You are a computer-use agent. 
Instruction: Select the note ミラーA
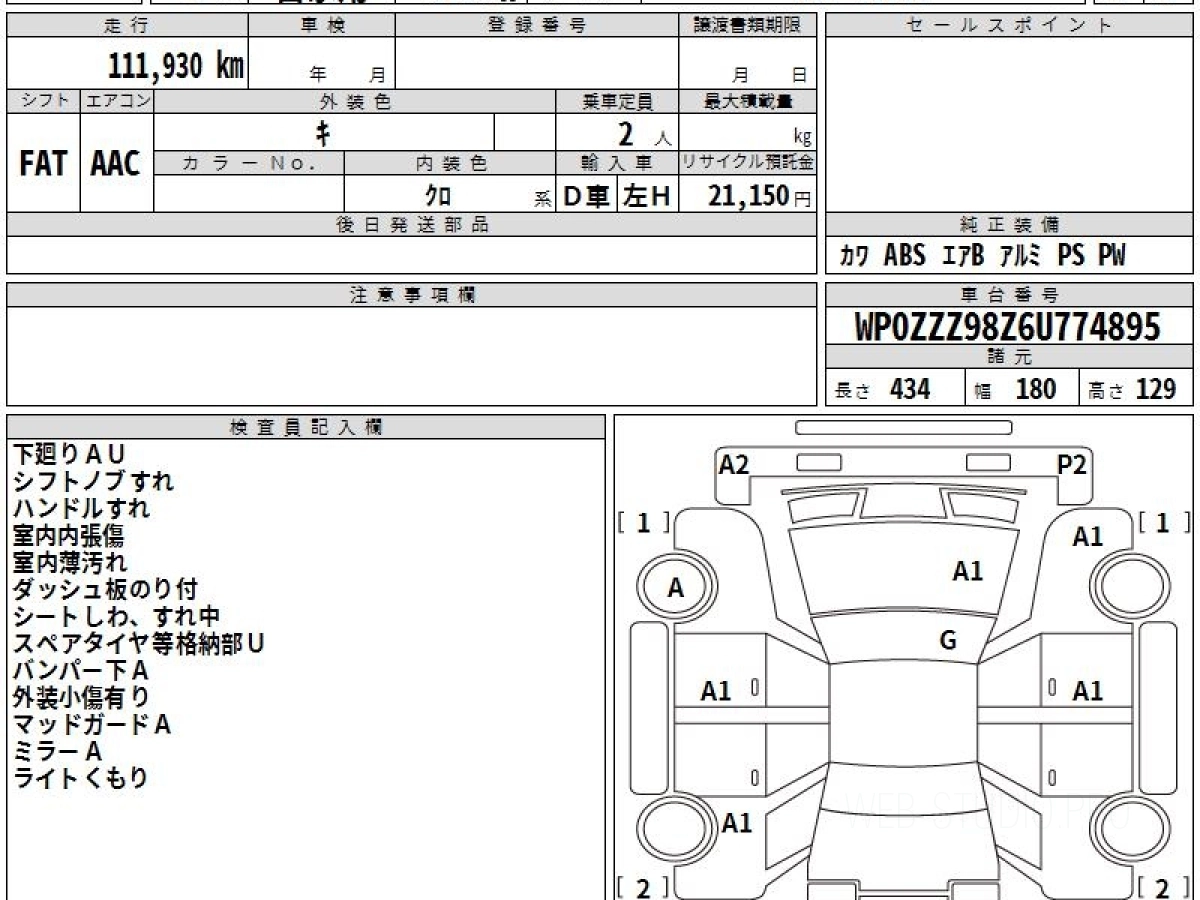58,751
